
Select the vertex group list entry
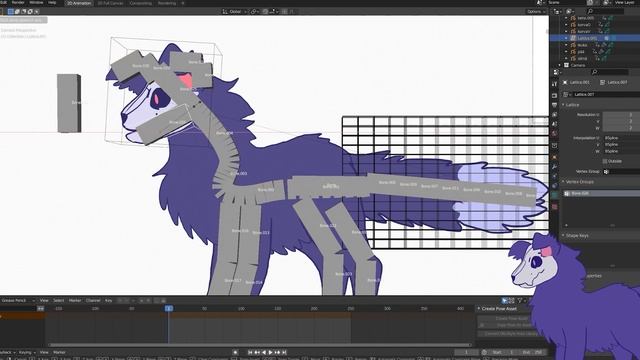pos(602,193)
